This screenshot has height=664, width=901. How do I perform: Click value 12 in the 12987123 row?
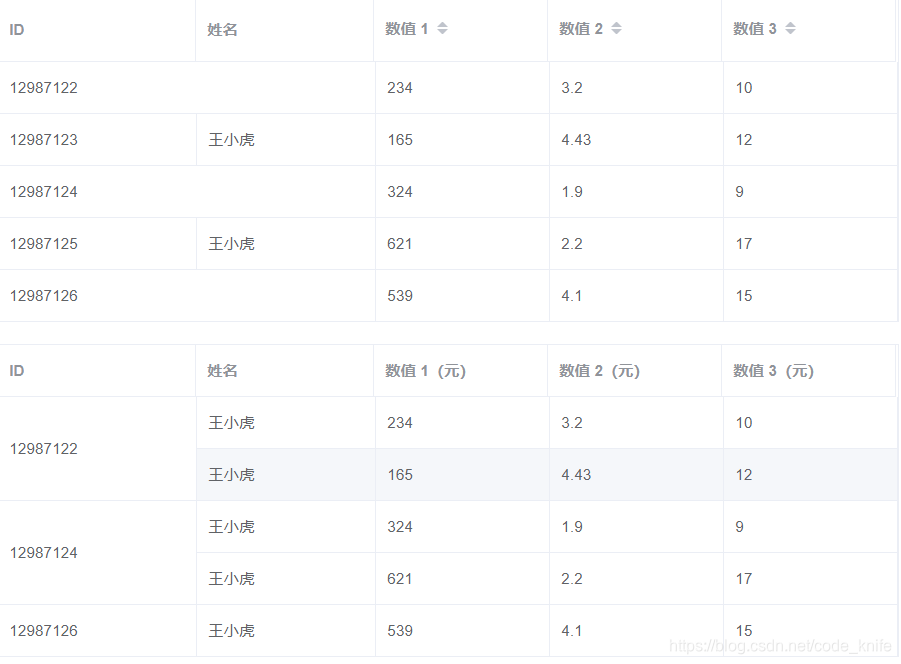tap(744, 140)
